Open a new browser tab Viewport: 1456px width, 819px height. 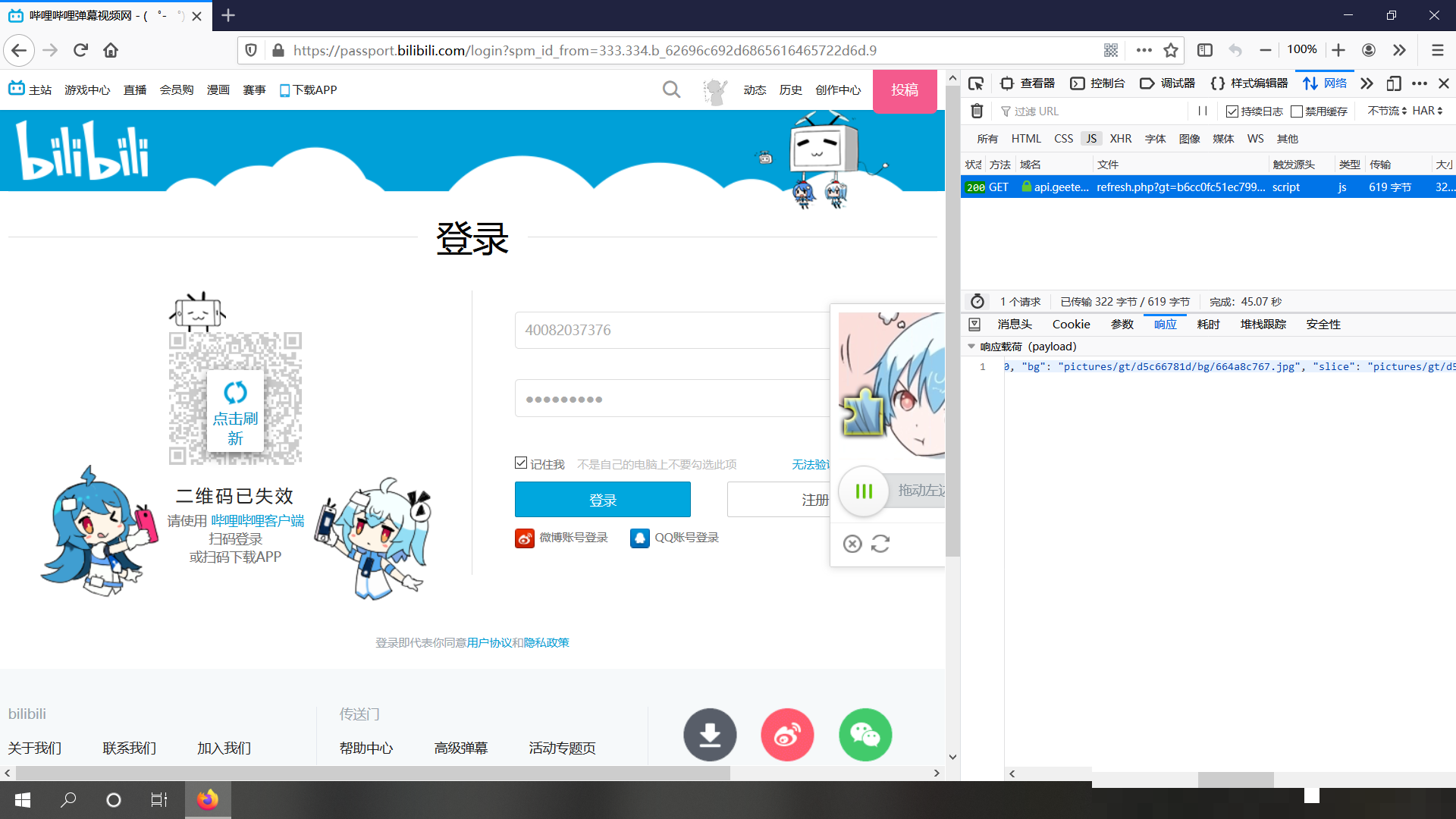point(228,15)
